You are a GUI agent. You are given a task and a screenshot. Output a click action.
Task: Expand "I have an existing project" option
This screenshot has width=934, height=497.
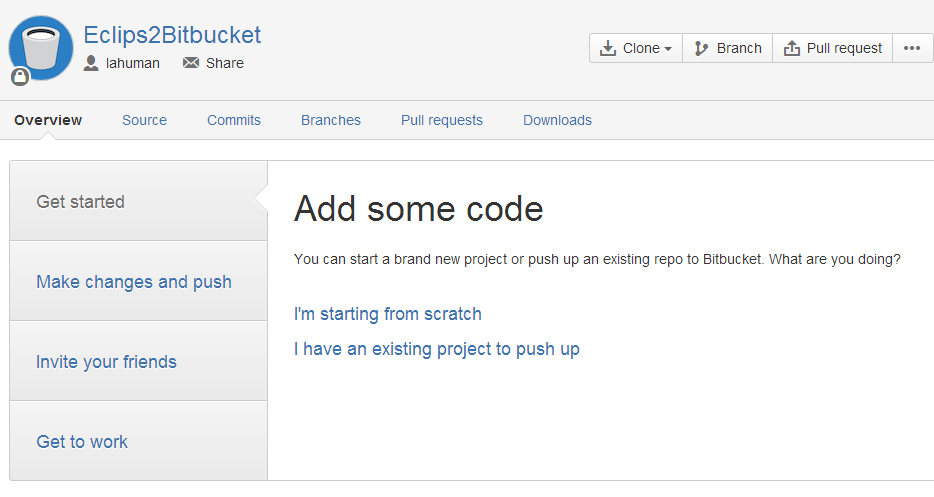(437, 349)
